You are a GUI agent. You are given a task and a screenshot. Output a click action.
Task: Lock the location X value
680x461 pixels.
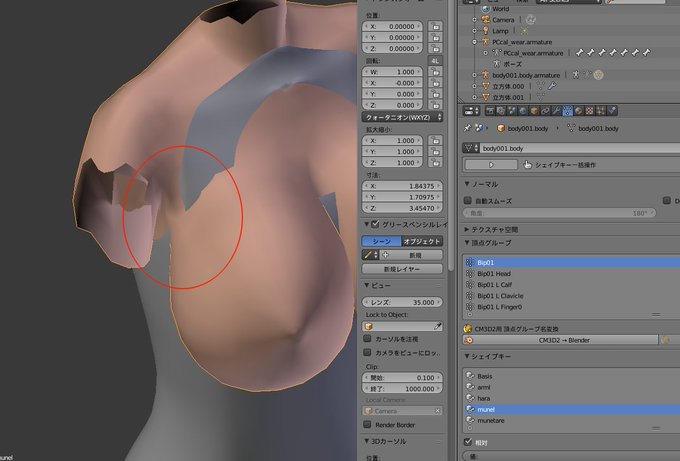(x=435, y=26)
